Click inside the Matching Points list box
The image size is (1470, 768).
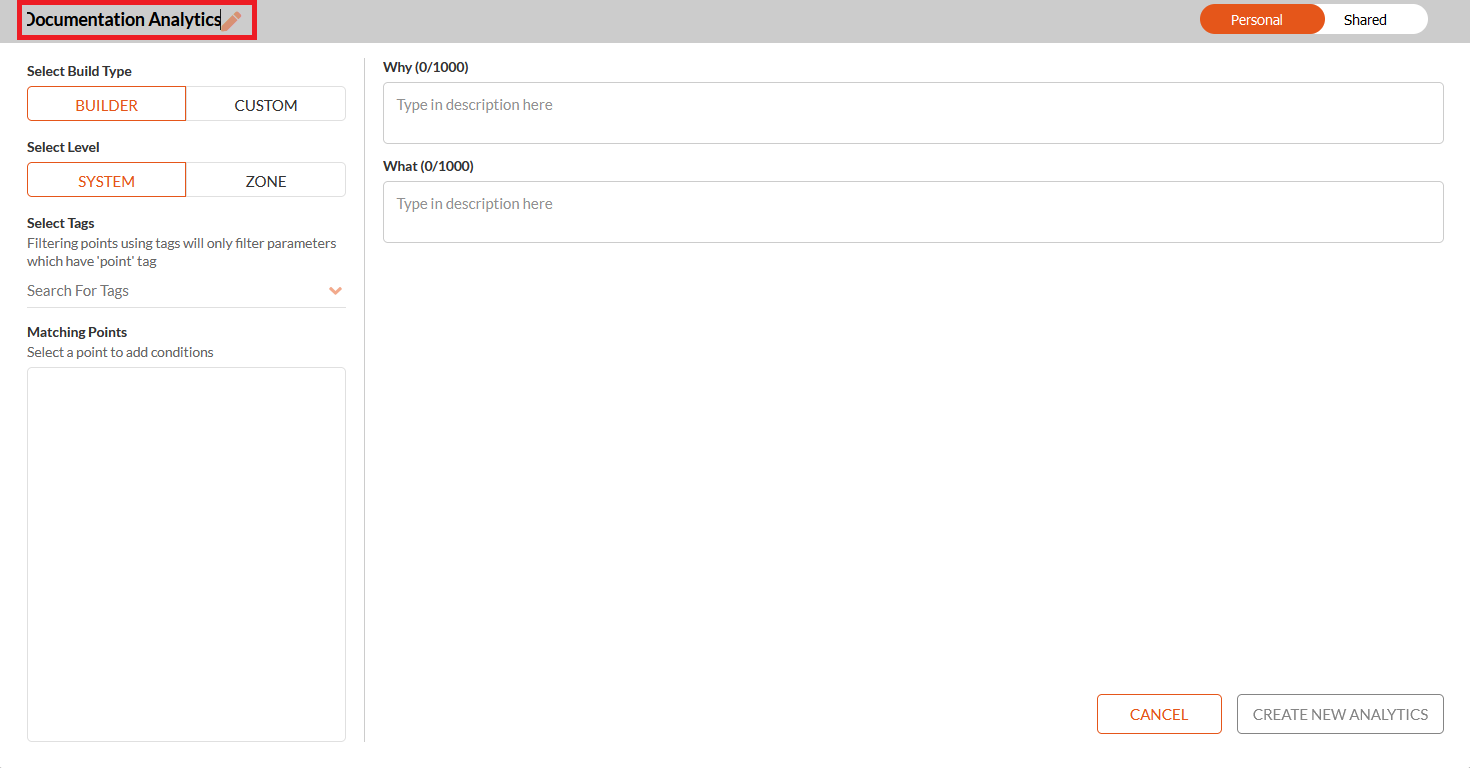(x=186, y=554)
